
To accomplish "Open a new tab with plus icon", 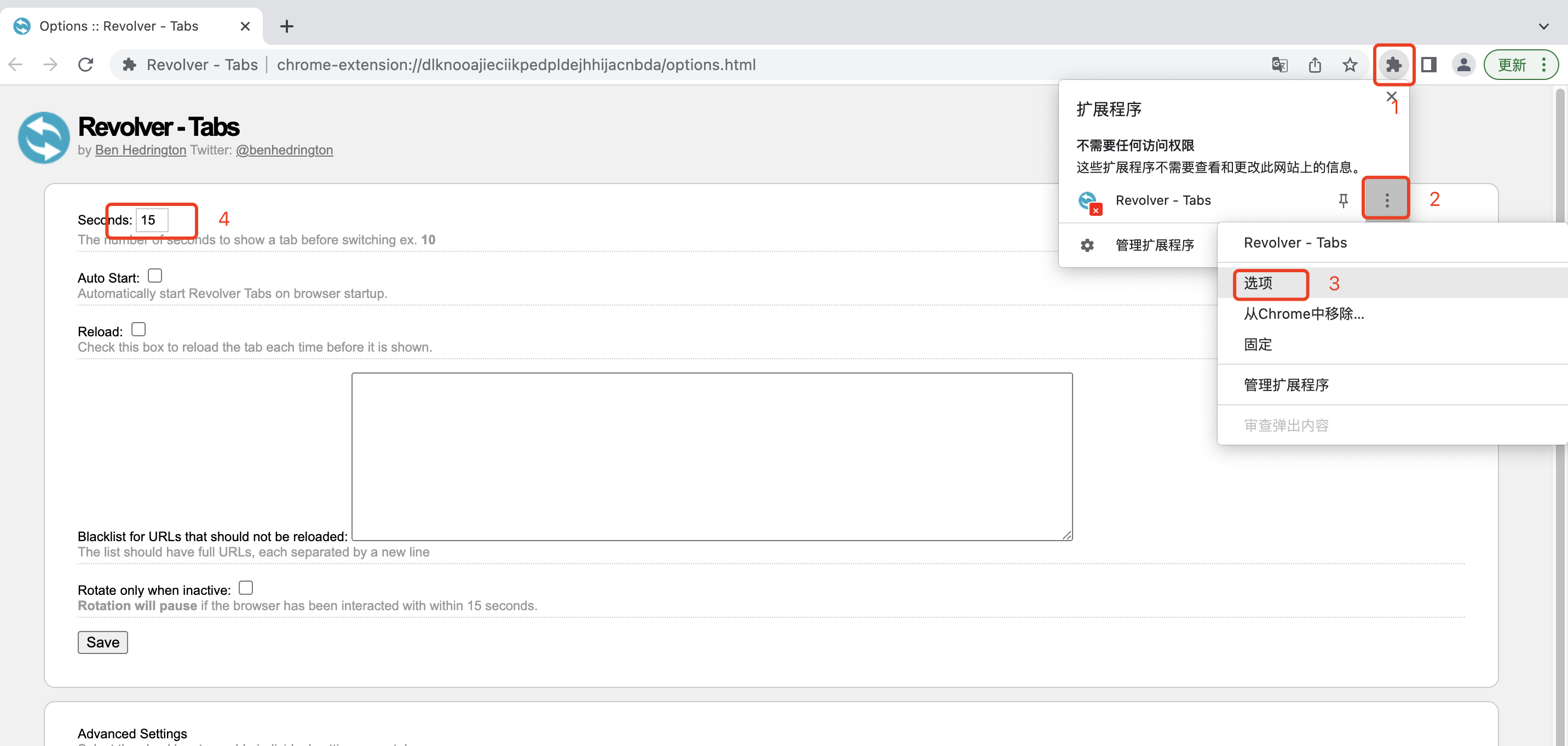I will point(287,26).
